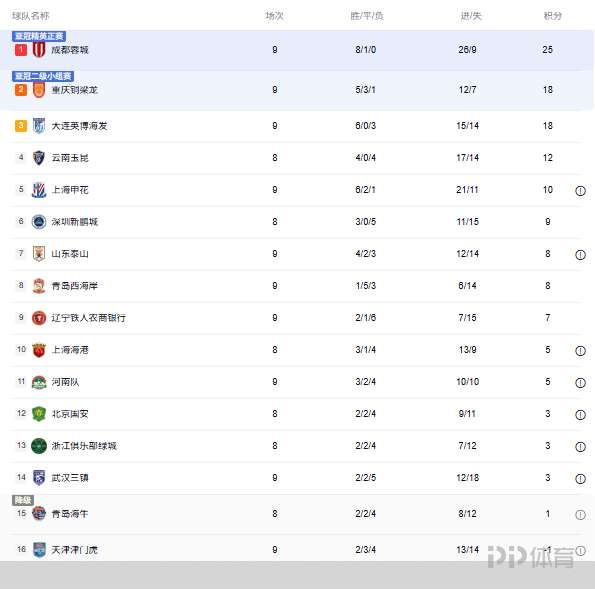Screen dimensions: 595x589
Task: Click the 成都蓉城 team logo
Action: coord(39,50)
